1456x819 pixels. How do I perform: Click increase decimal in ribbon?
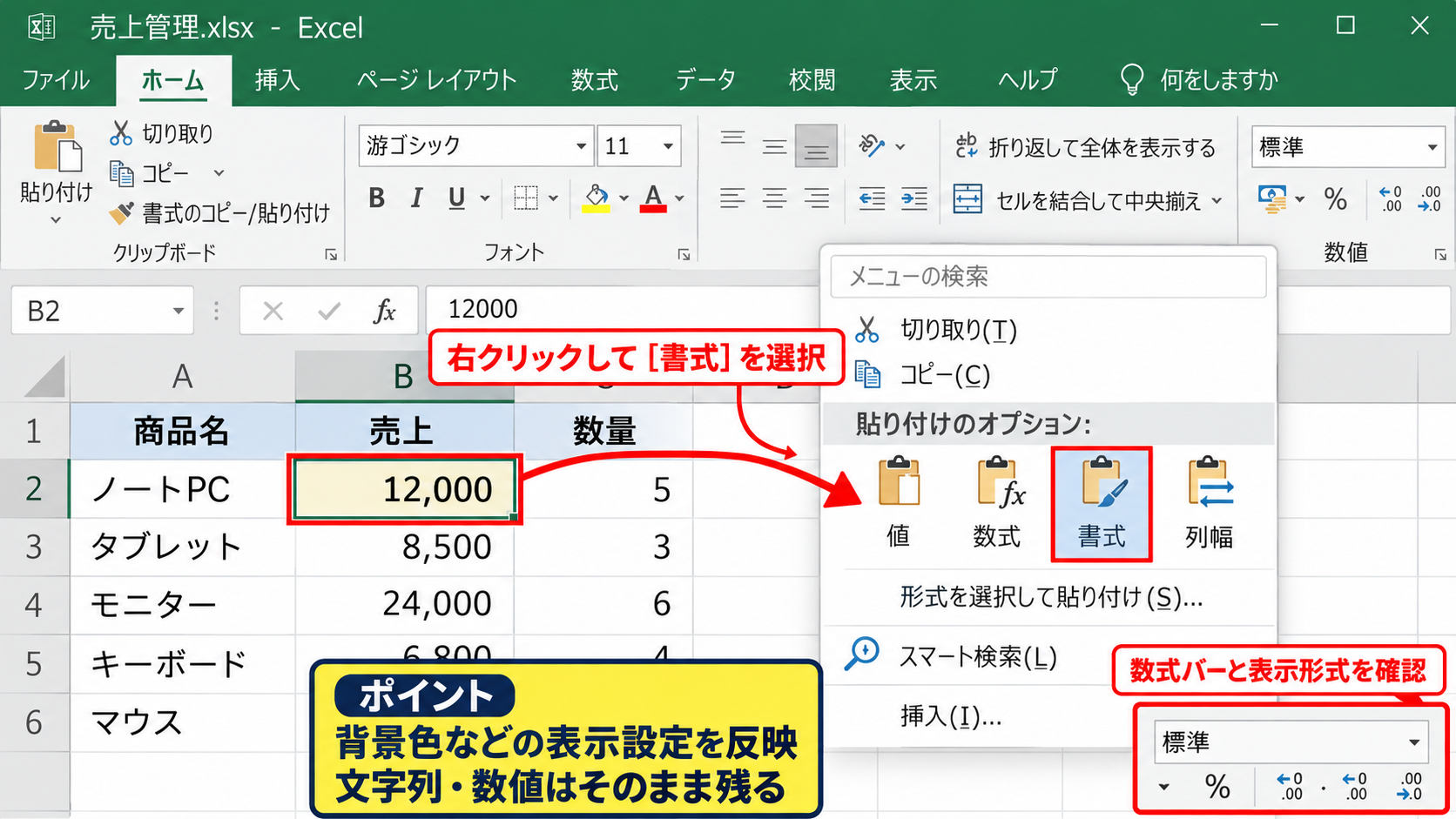point(1391,198)
